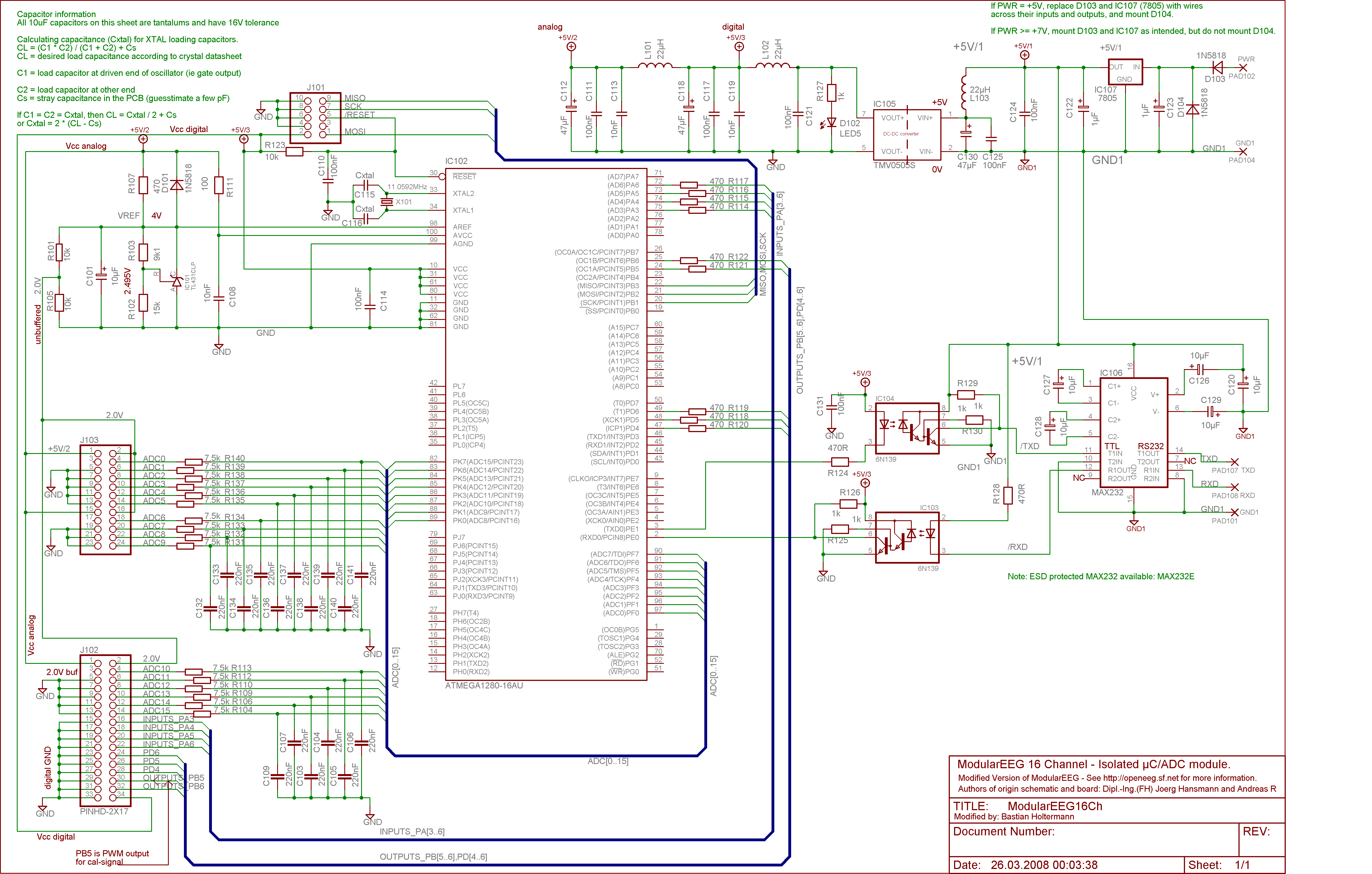Screen dimensions: 1372x874
Task: Select the IC106 MAX232 chip body
Action: point(1133,432)
